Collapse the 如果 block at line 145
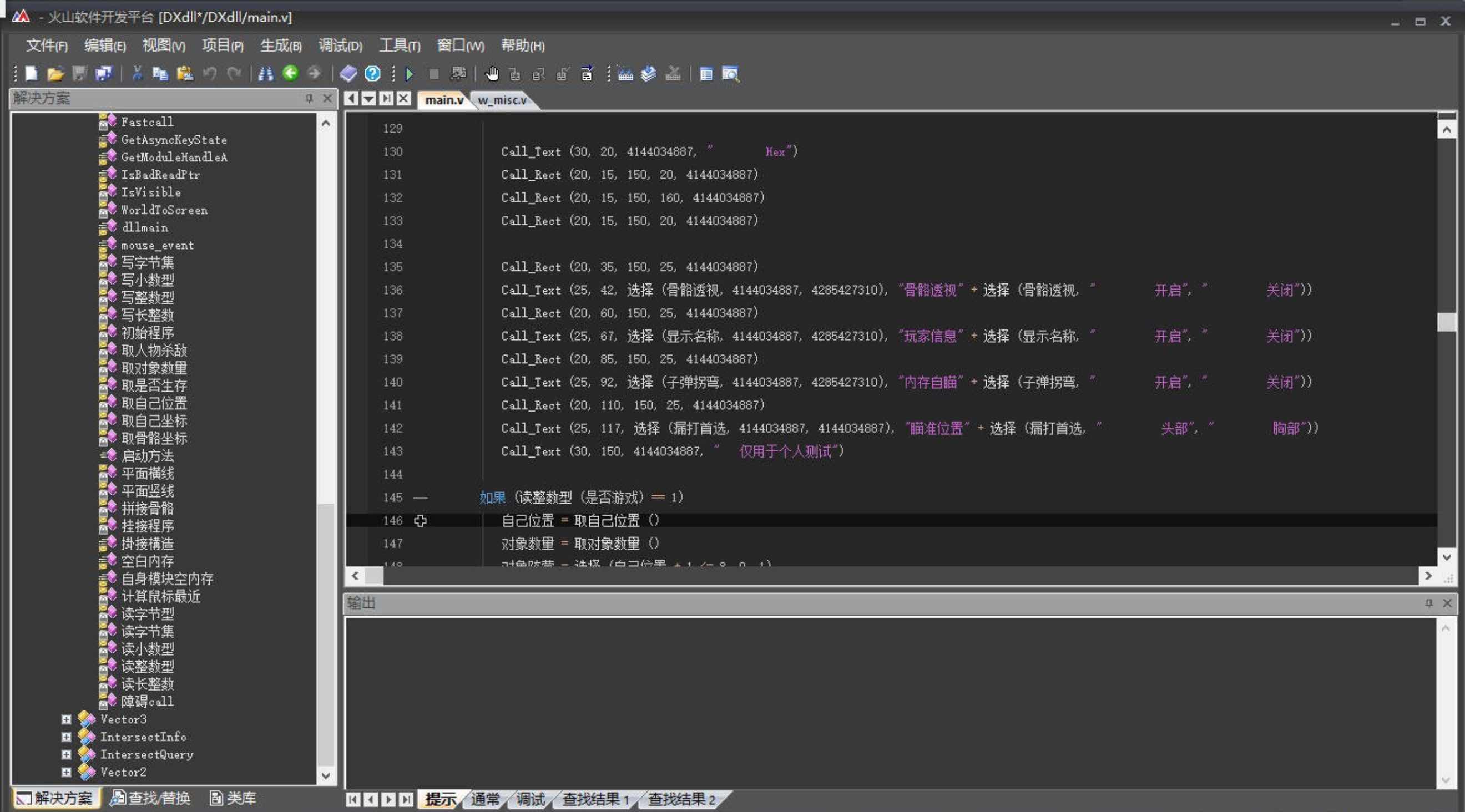 [x=420, y=498]
